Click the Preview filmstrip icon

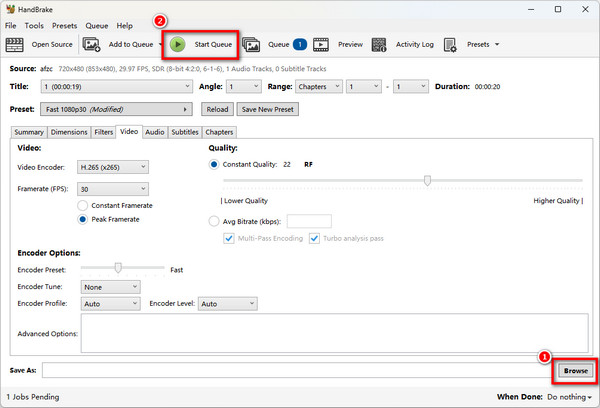click(x=321, y=45)
